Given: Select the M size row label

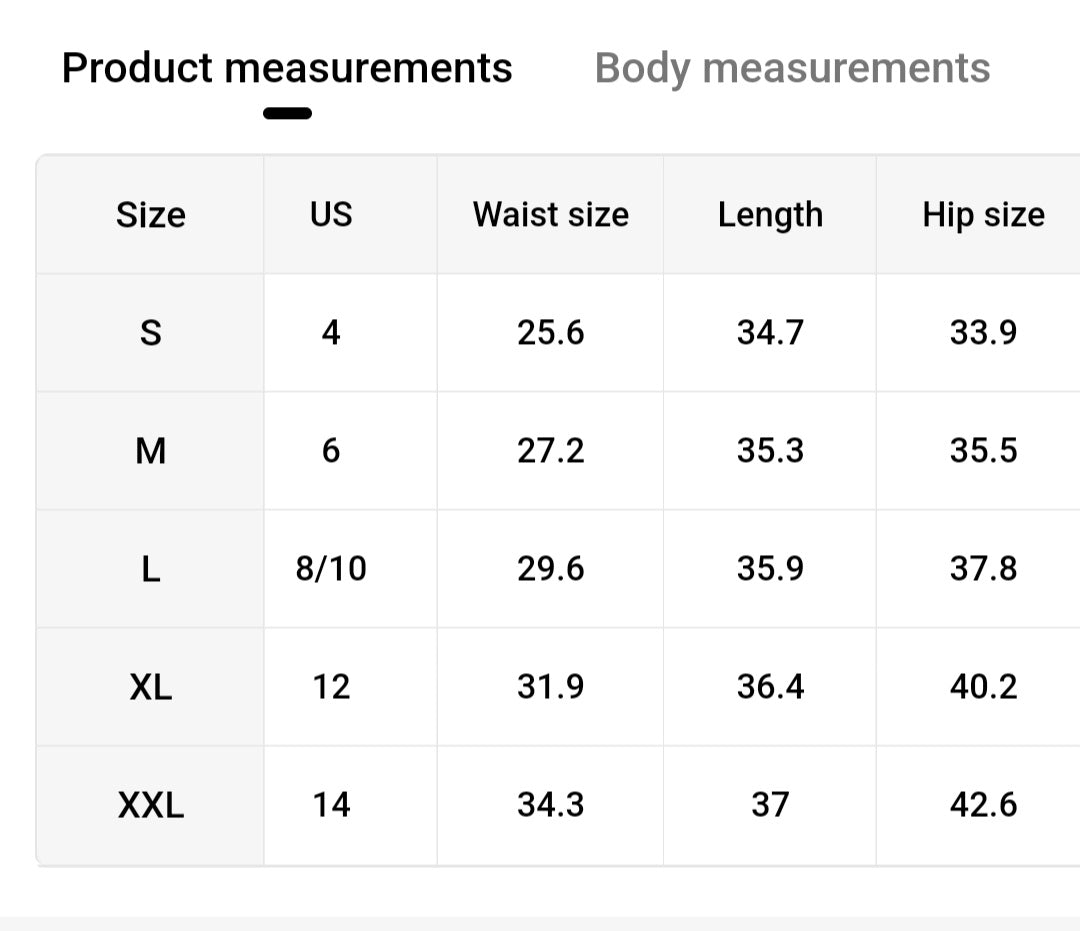Looking at the screenshot, I should 151,451.
